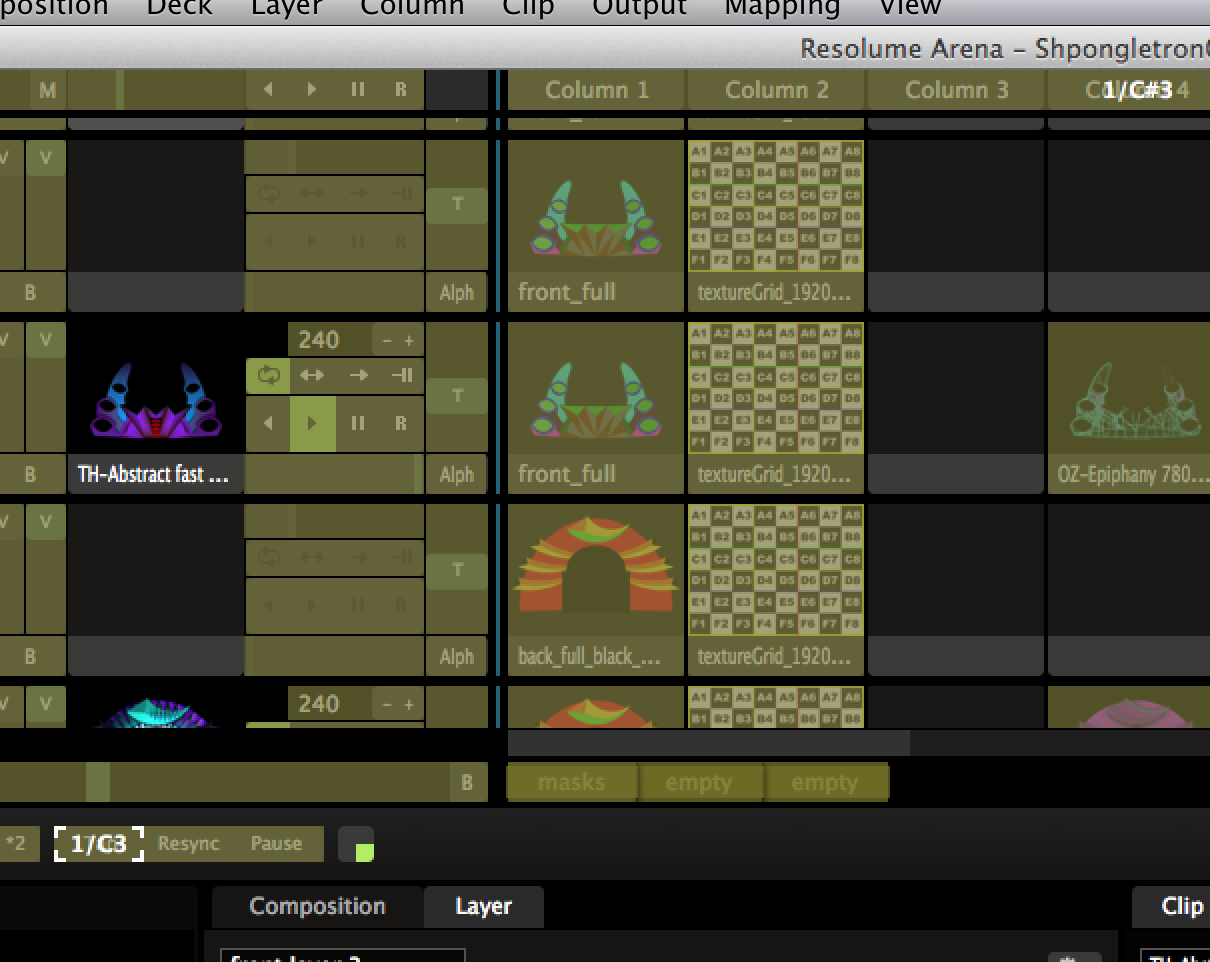Select the masks deck button
This screenshot has width=1210, height=962.
571,782
